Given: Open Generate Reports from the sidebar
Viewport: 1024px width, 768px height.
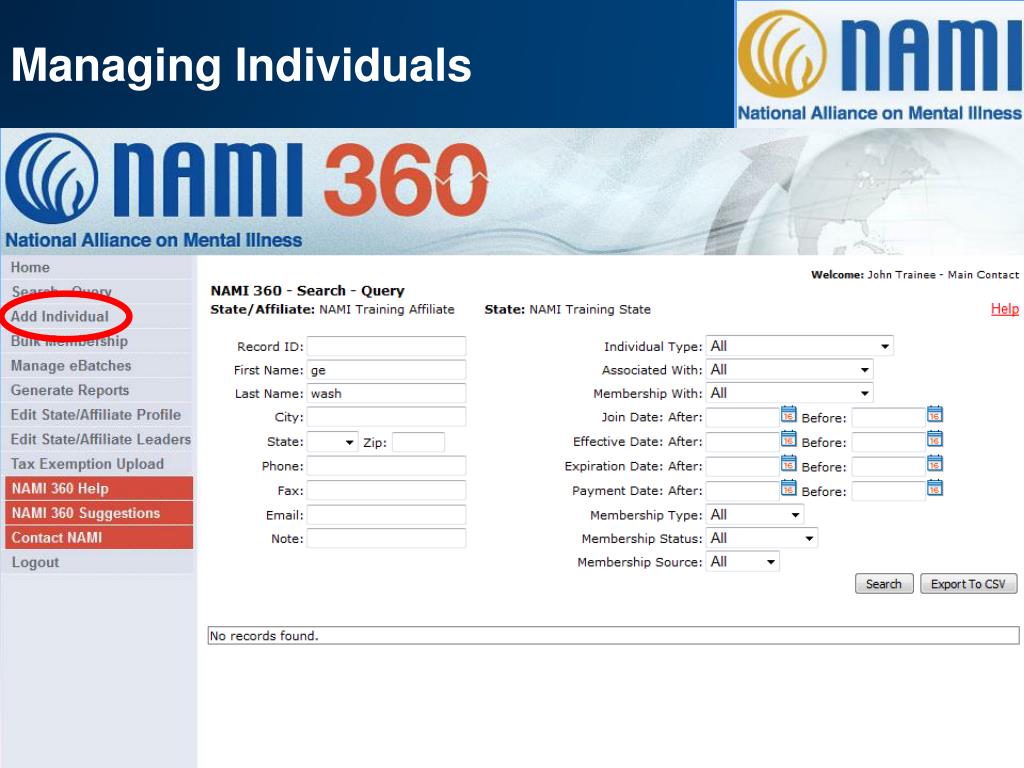Looking at the screenshot, I should [70, 390].
